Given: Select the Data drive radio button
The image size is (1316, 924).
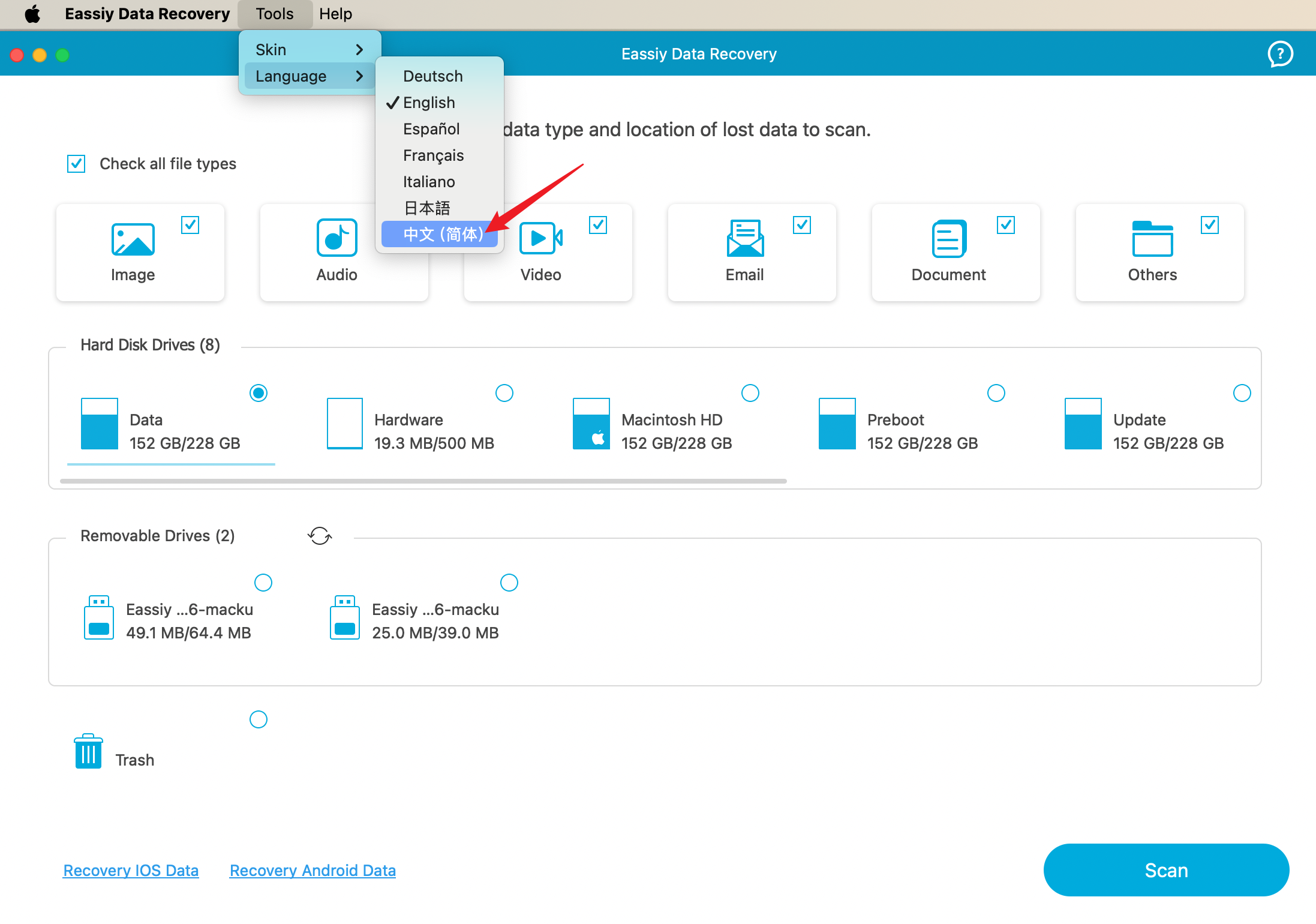Looking at the screenshot, I should (x=259, y=393).
